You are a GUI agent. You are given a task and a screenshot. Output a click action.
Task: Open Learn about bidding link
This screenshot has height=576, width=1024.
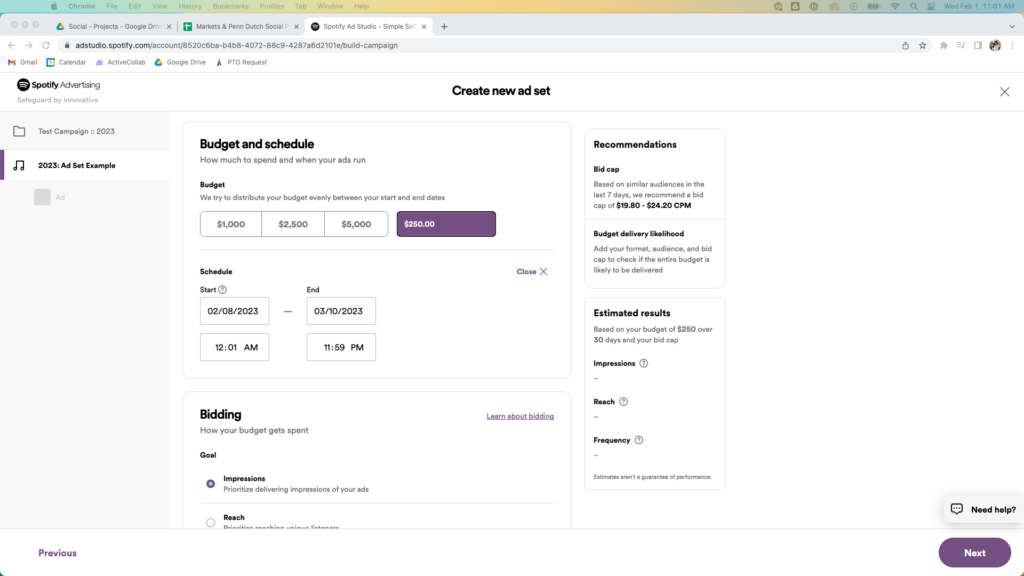coord(520,416)
